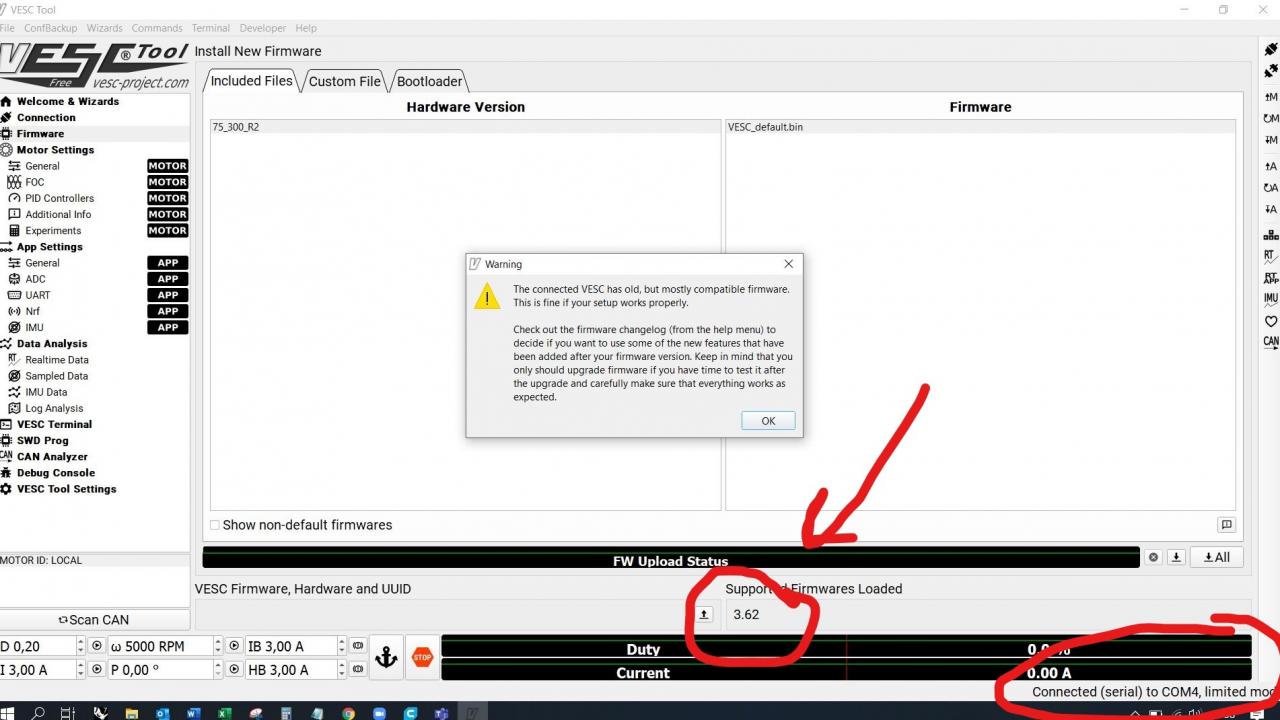Click the play button beside P 0,00 °
This screenshot has height=720, width=1280.
[233, 669]
